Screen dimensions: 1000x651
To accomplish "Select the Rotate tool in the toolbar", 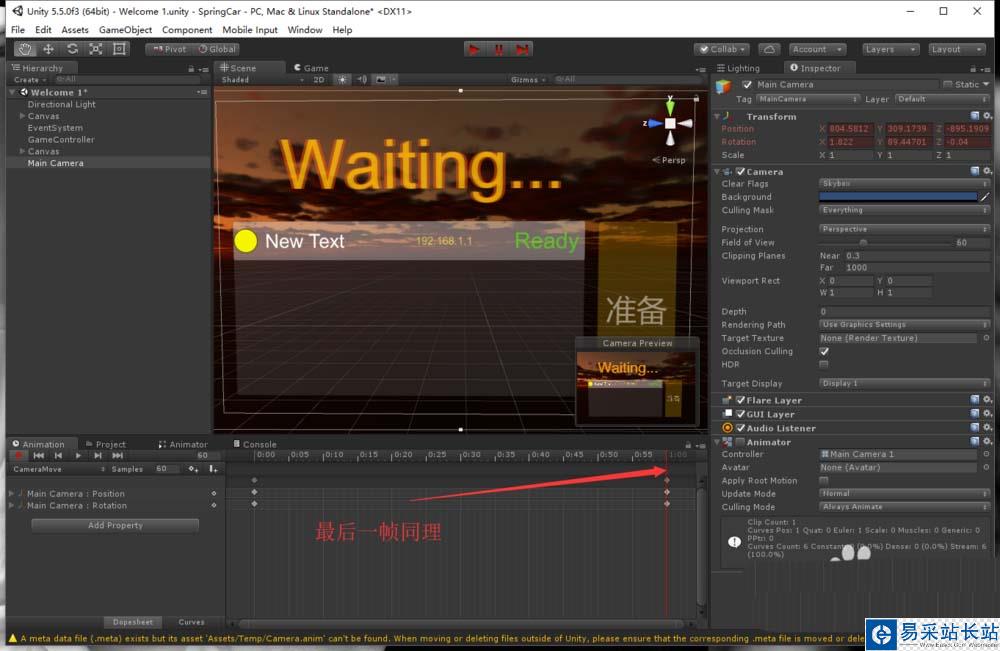I will click(72, 49).
